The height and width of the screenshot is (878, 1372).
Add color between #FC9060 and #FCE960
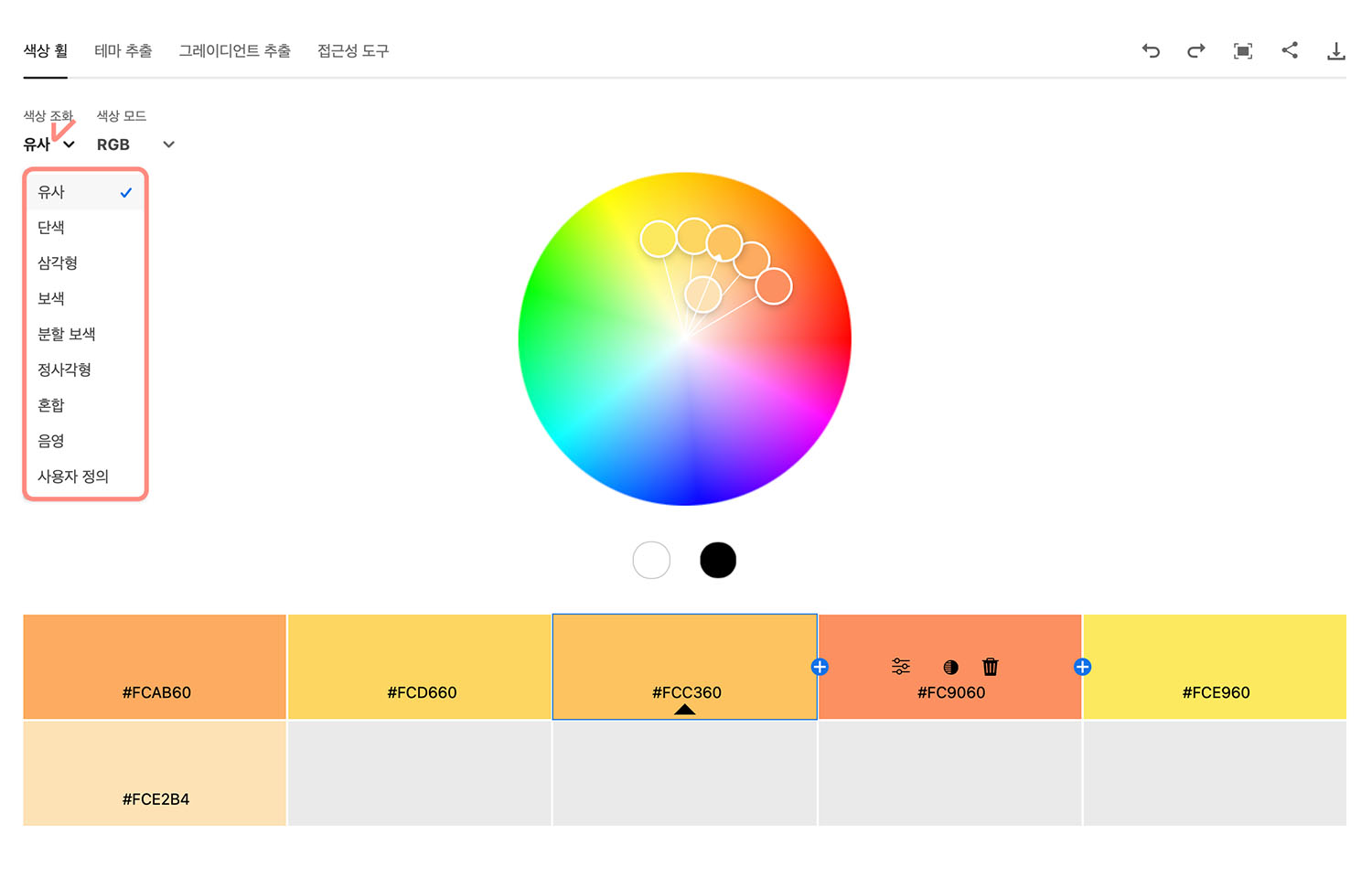pyautogui.click(x=1082, y=667)
